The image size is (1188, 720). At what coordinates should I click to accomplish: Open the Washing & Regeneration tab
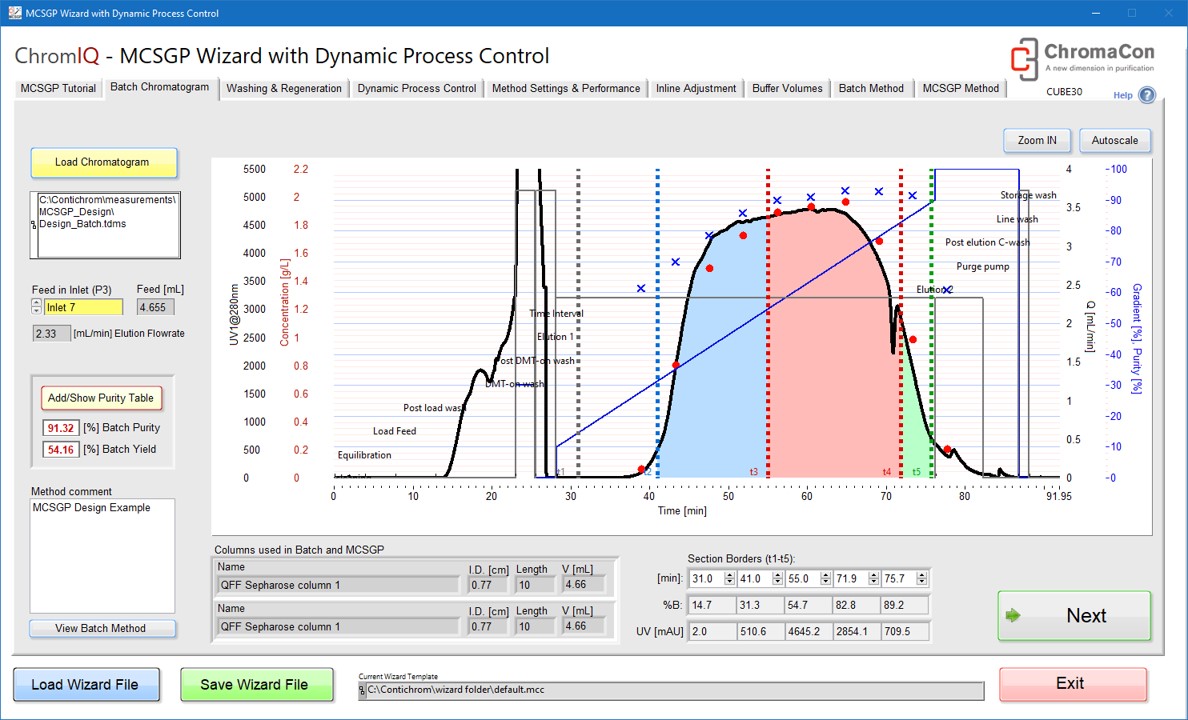tap(284, 88)
